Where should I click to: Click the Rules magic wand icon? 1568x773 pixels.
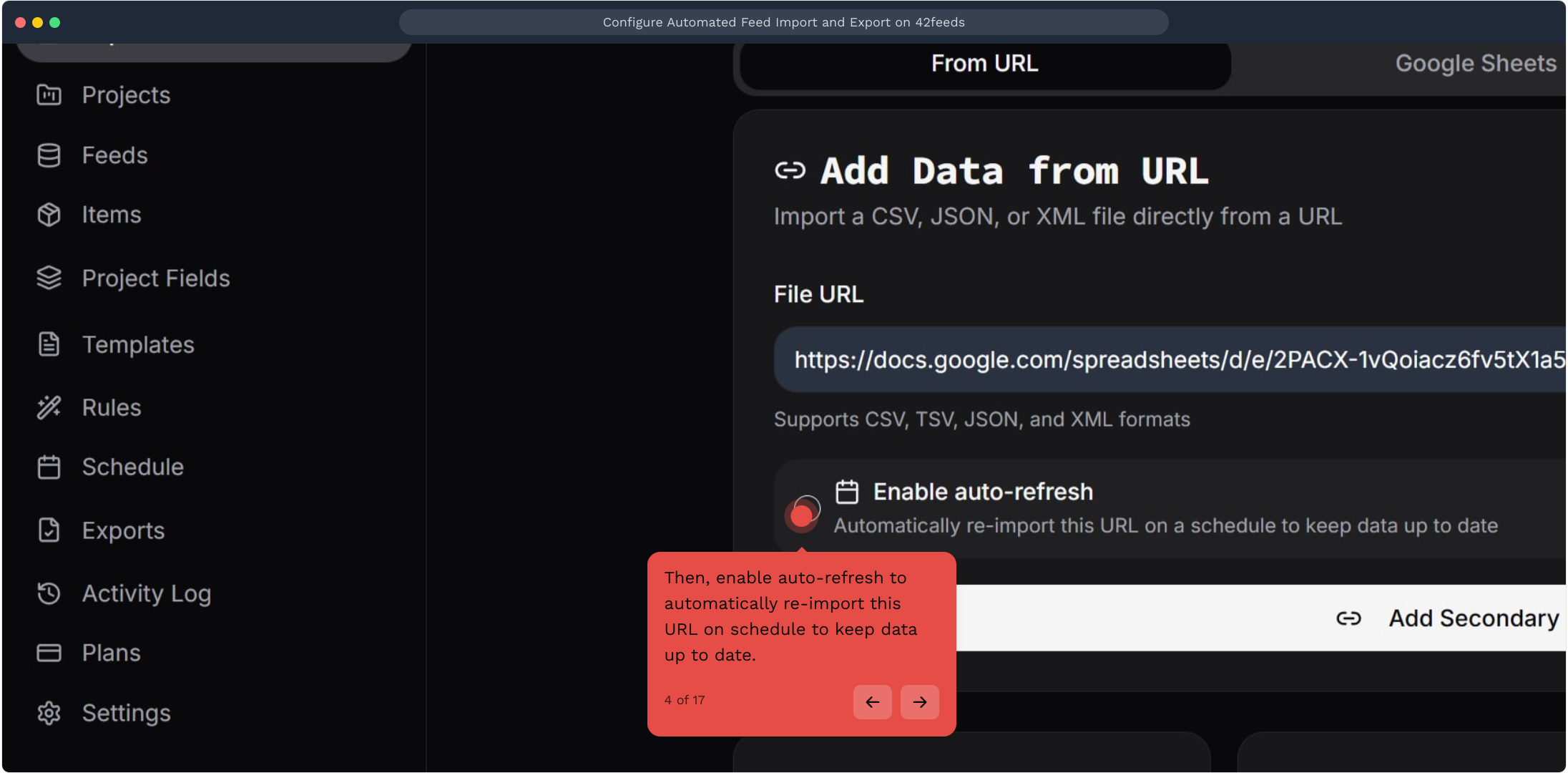(x=49, y=407)
